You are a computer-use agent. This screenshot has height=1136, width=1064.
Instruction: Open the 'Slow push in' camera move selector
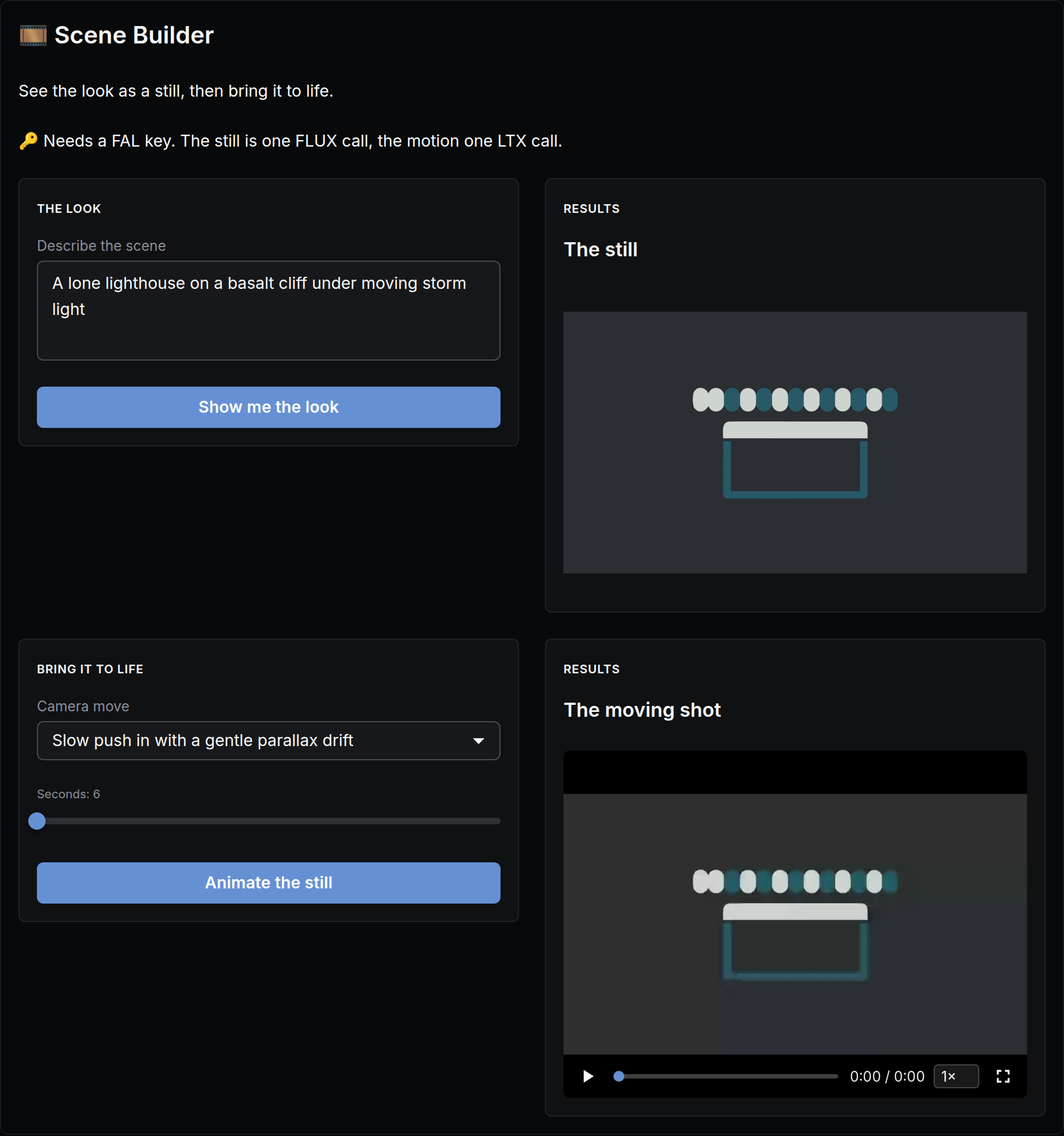(x=268, y=741)
